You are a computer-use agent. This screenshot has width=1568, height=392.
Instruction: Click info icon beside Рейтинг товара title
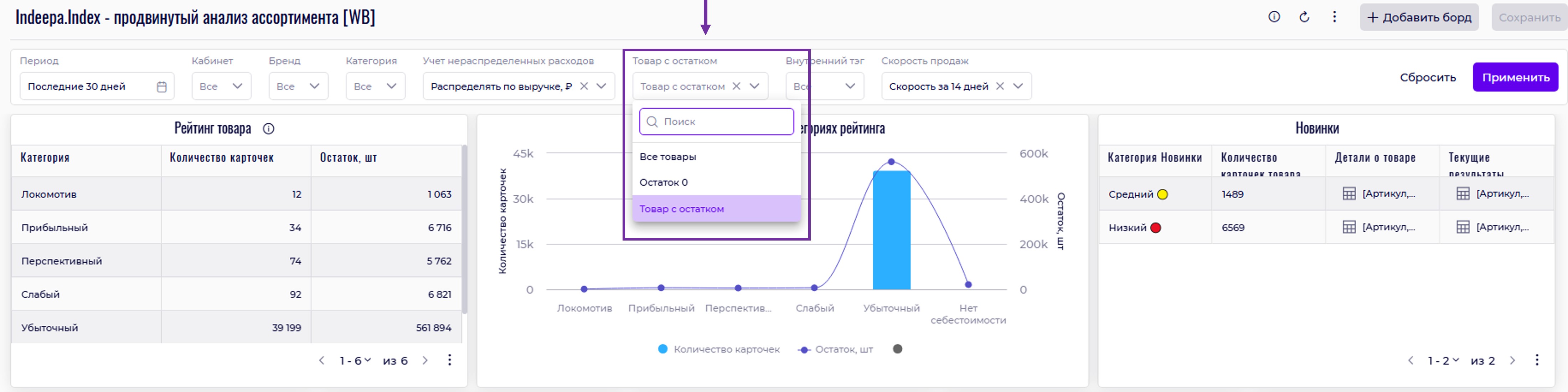pos(268,128)
